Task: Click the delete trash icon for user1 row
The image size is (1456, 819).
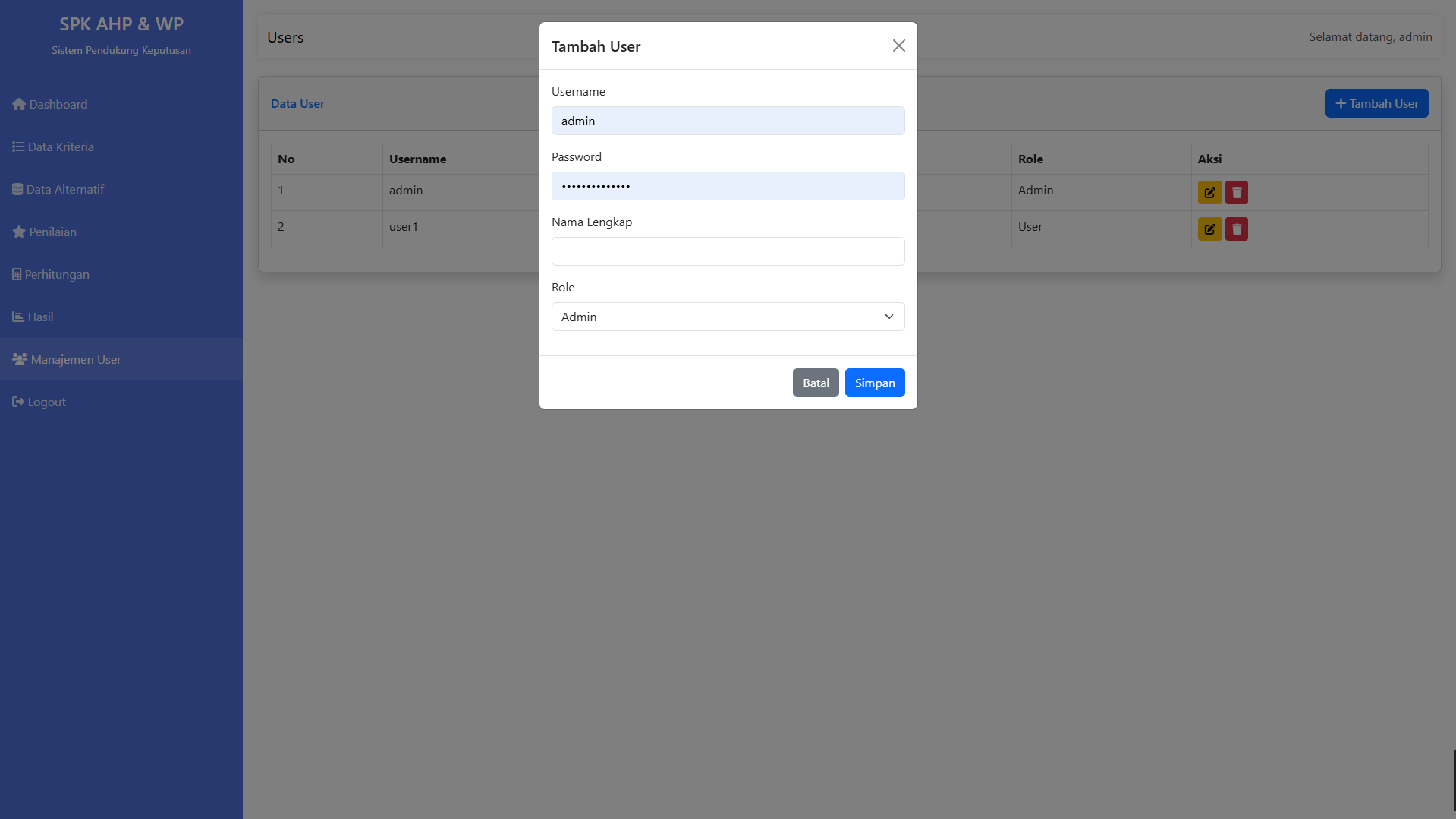Action: 1237,229
